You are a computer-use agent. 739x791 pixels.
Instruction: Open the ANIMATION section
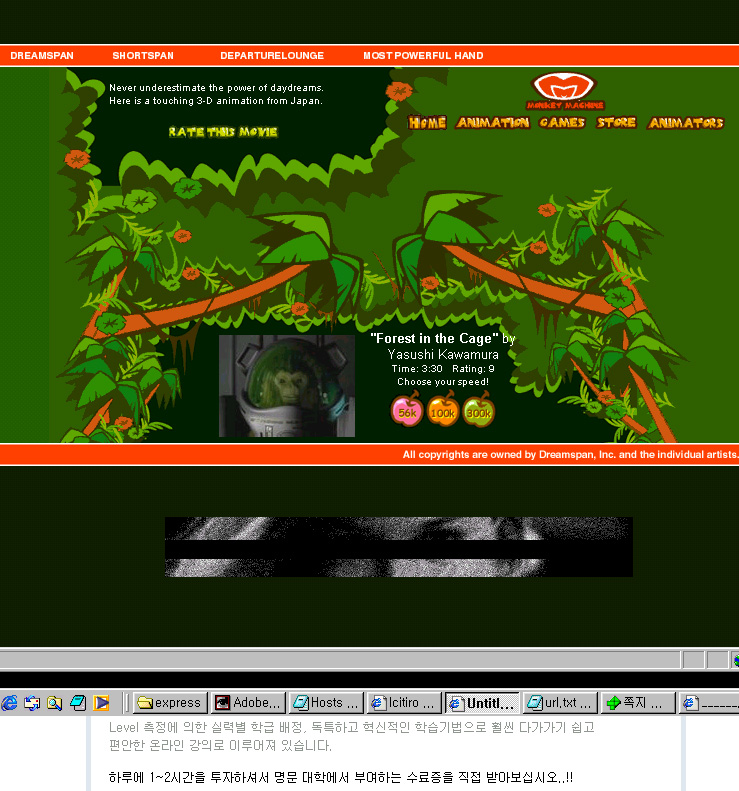493,123
